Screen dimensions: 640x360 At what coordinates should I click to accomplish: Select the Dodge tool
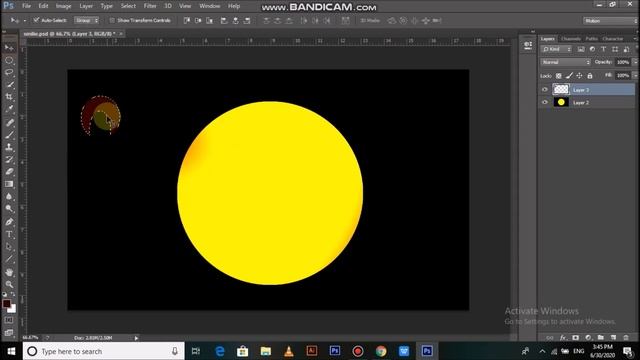click(x=9, y=209)
